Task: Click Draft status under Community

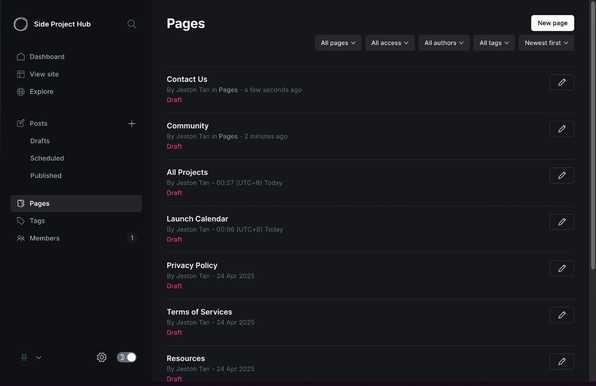Action: pyautogui.click(x=174, y=146)
